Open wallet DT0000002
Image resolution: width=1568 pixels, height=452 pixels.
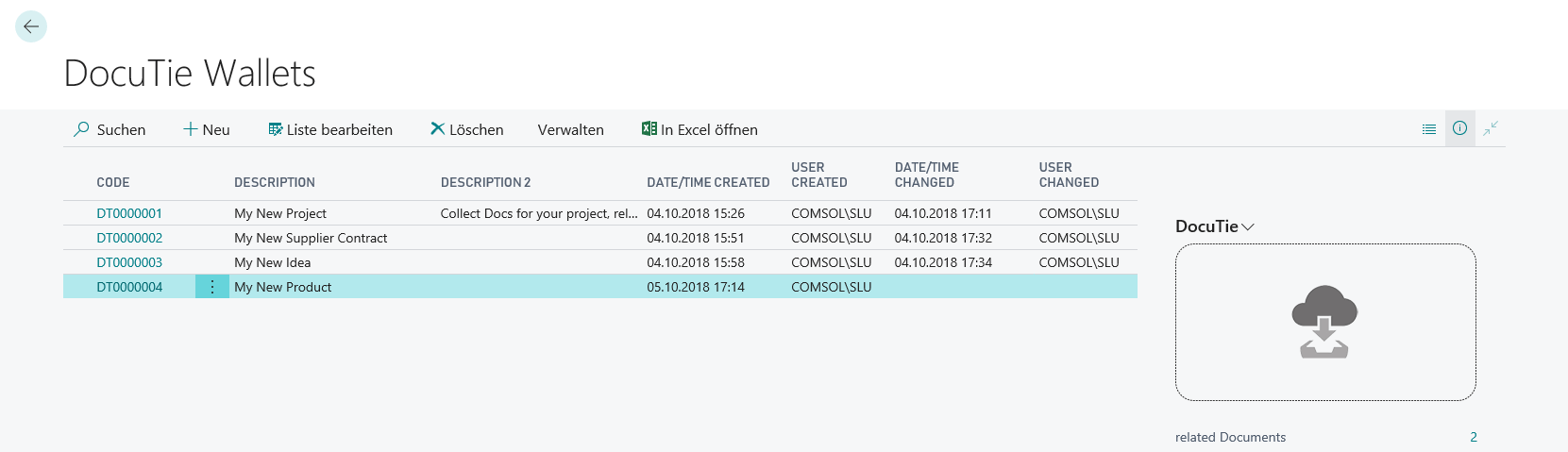click(x=129, y=238)
